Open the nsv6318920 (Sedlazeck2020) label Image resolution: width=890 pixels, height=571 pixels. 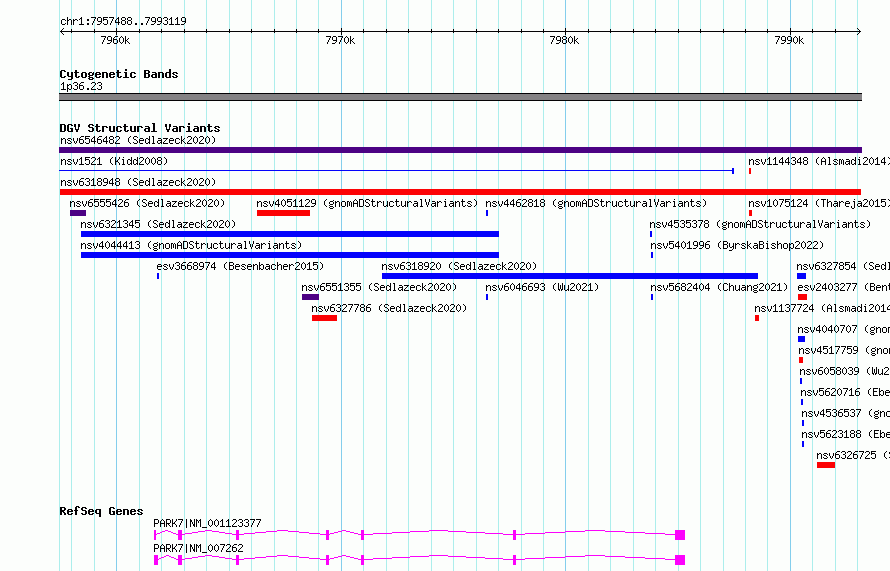point(459,266)
